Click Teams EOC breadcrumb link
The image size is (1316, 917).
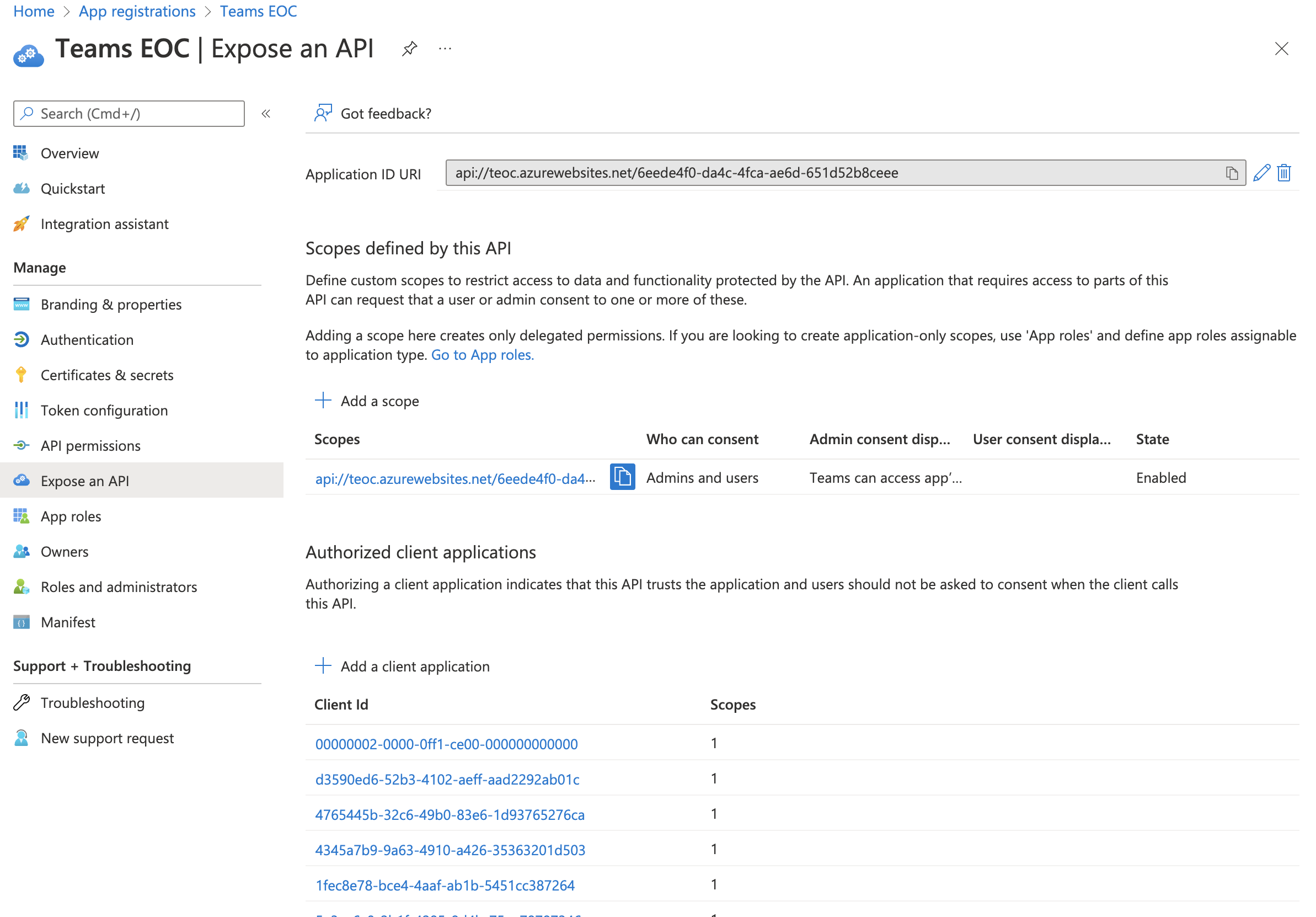[x=259, y=12]
